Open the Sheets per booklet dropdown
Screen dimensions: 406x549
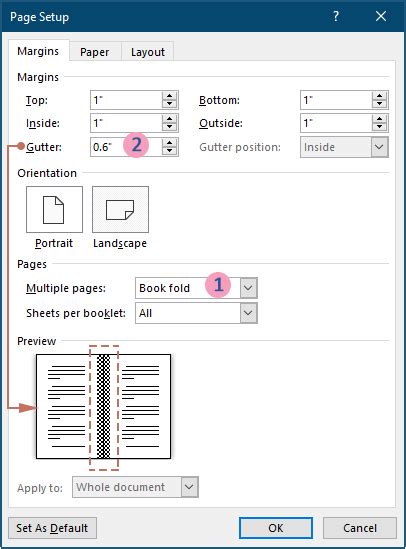tap(248, 313)
